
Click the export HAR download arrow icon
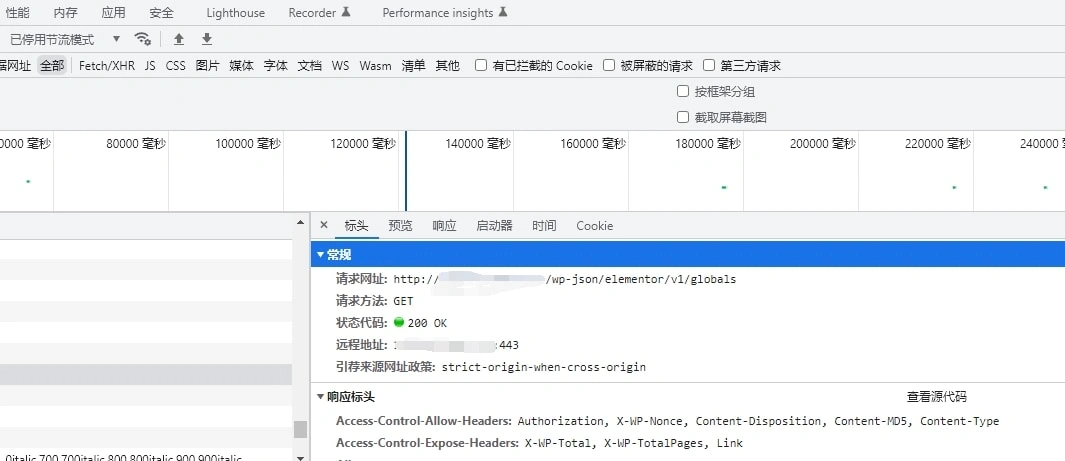[207, 39]
